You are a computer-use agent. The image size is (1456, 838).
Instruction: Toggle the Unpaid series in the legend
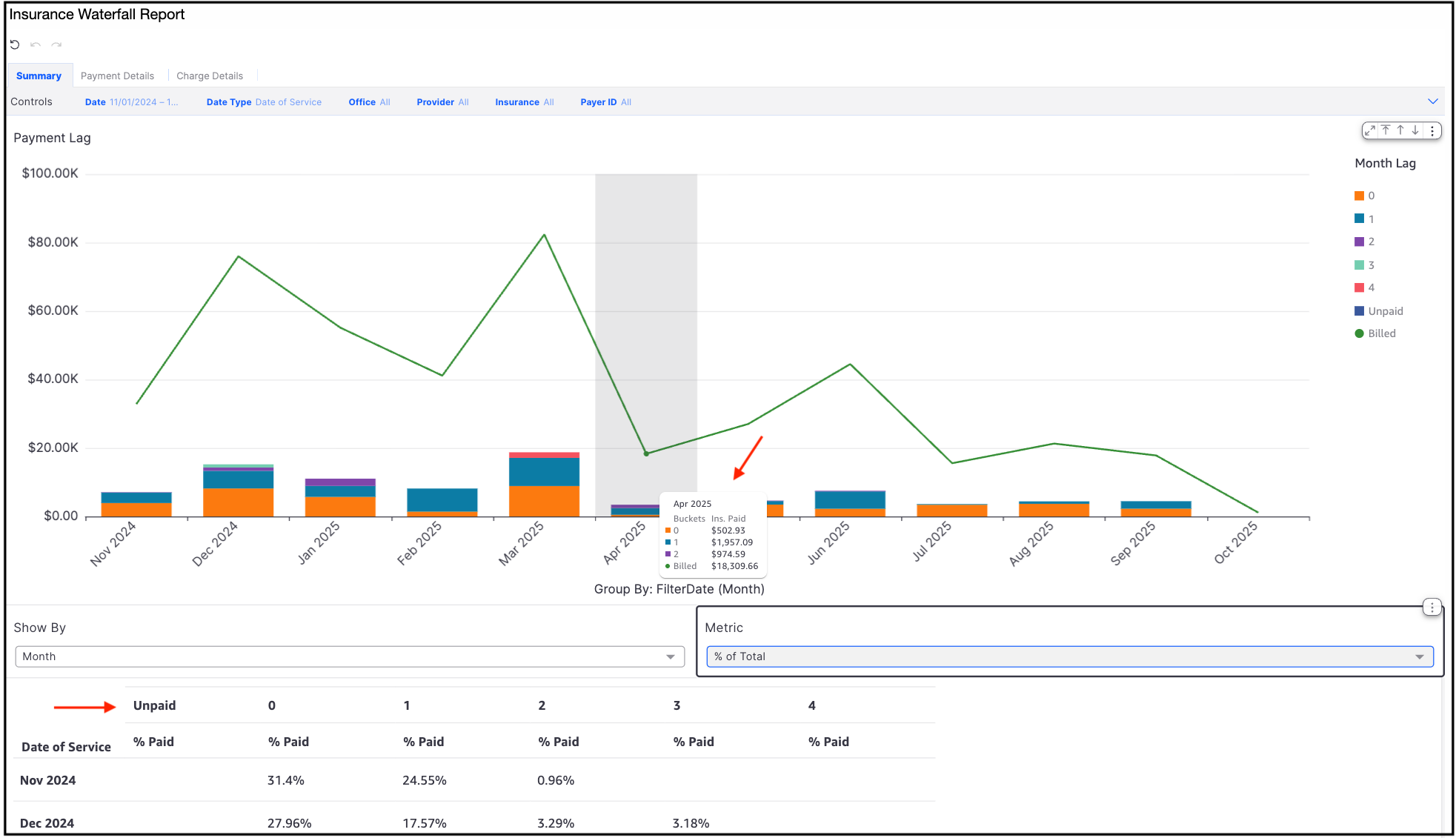1384,311
